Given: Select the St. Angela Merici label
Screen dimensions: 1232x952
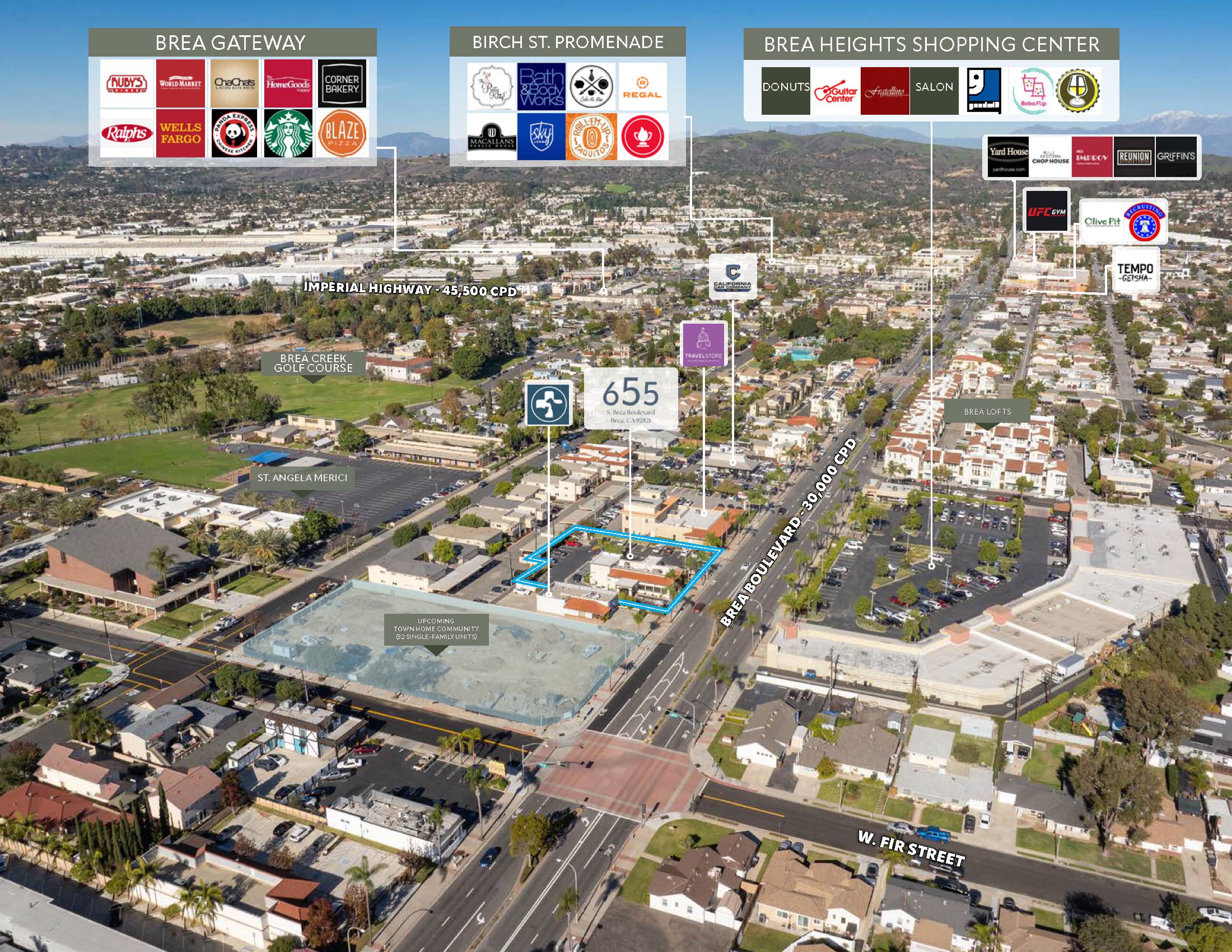Looking at the screenshot, I should click(x=302, y=478).
